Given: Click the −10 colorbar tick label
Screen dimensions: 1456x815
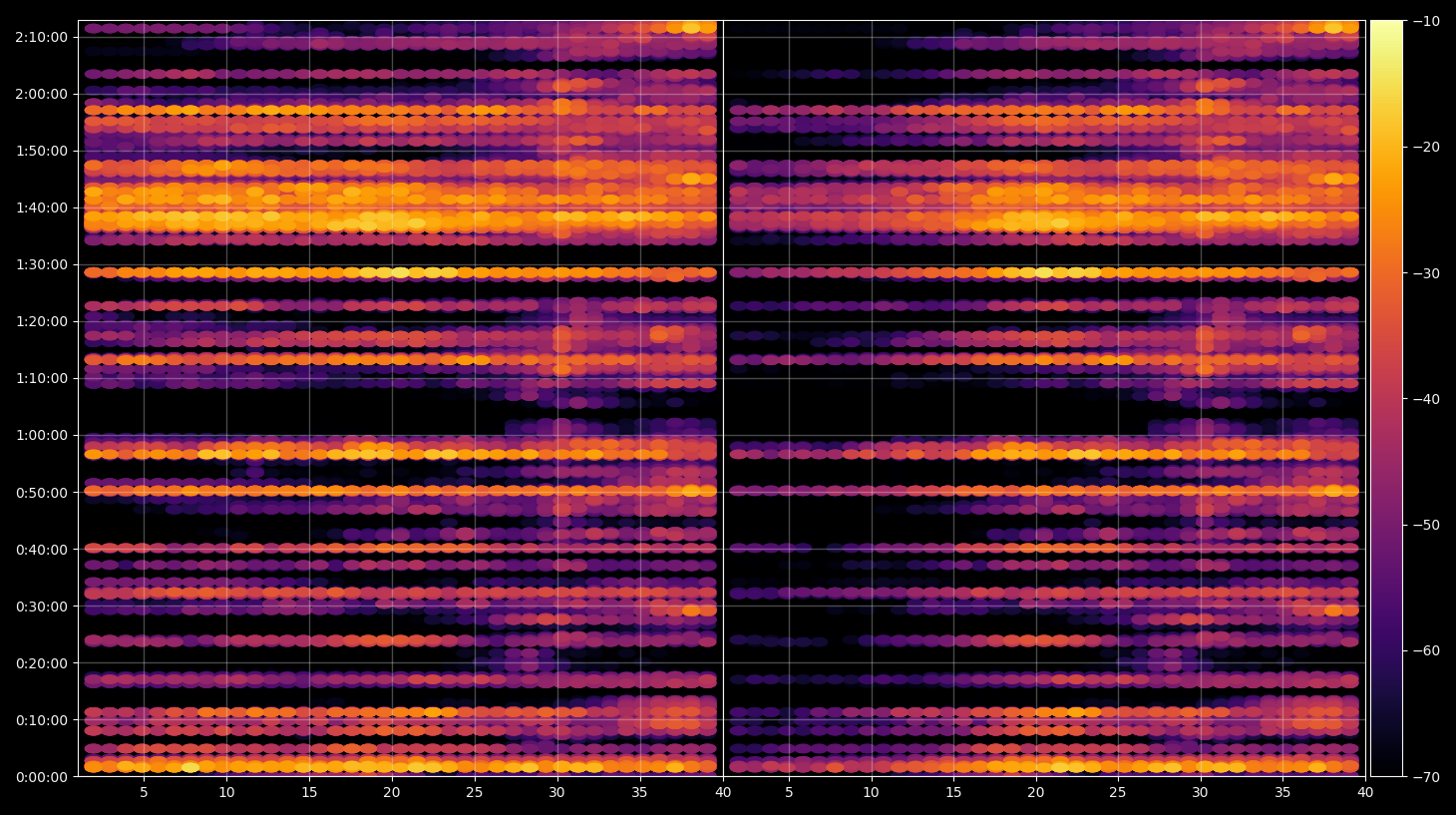Looking at the screenshot, I should pyautogui.click(x=1426, y=21).
